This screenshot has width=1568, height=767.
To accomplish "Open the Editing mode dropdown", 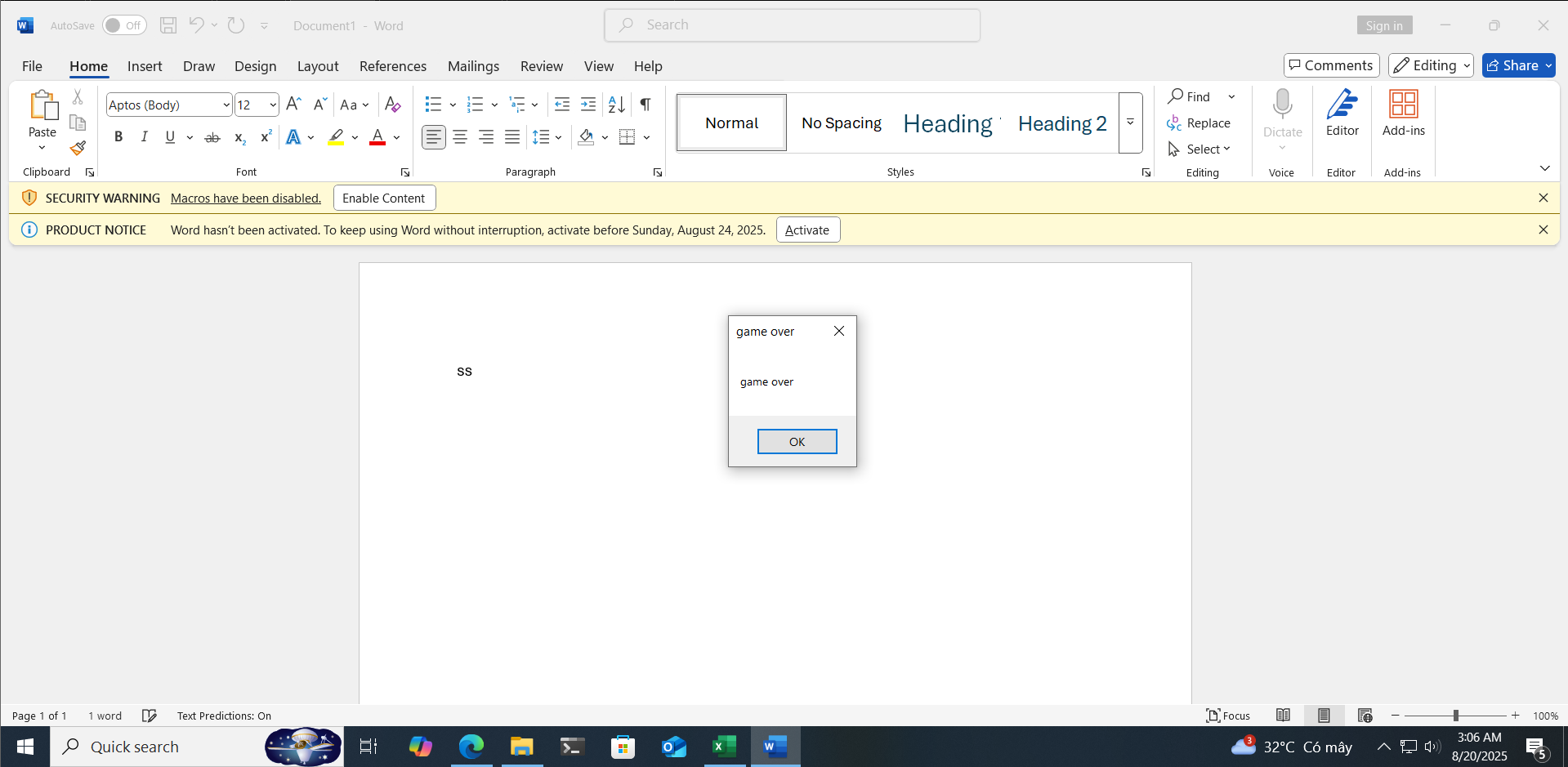I will (x=1431, y=65).
